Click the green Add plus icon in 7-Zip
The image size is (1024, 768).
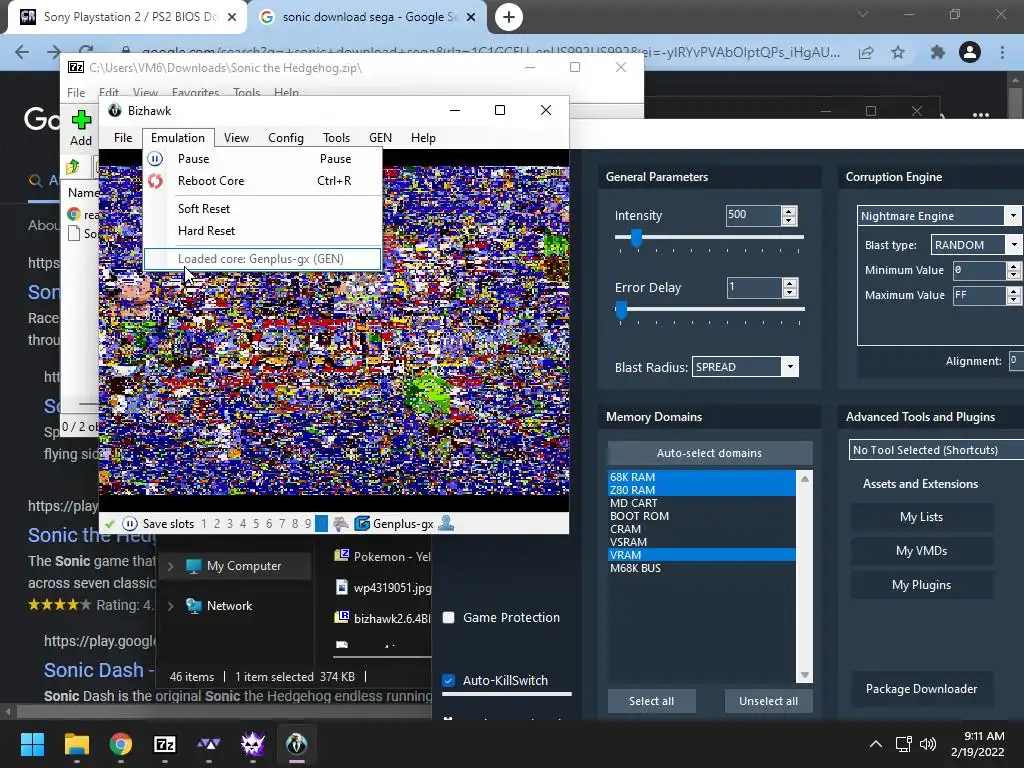[x=81, y=120]
